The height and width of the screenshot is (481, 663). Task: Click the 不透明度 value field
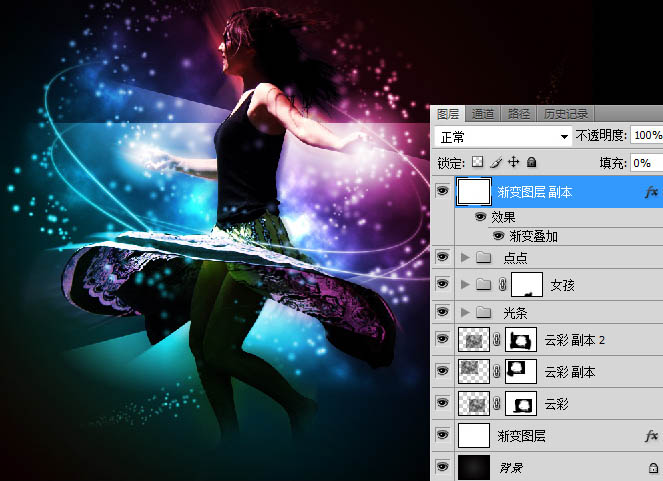click(646, 135)
